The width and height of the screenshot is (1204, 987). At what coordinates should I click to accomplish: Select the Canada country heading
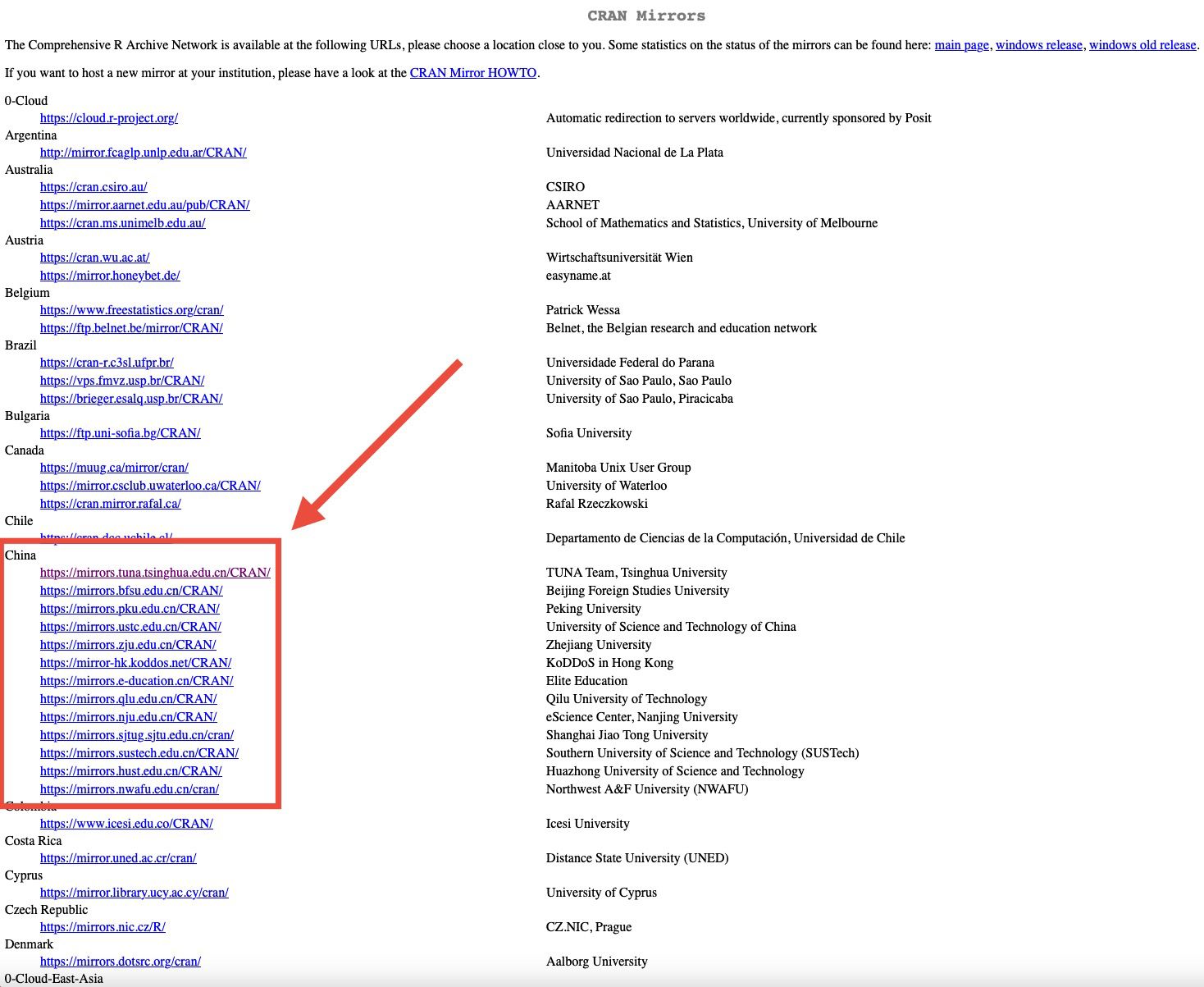(x=25, y=450)
